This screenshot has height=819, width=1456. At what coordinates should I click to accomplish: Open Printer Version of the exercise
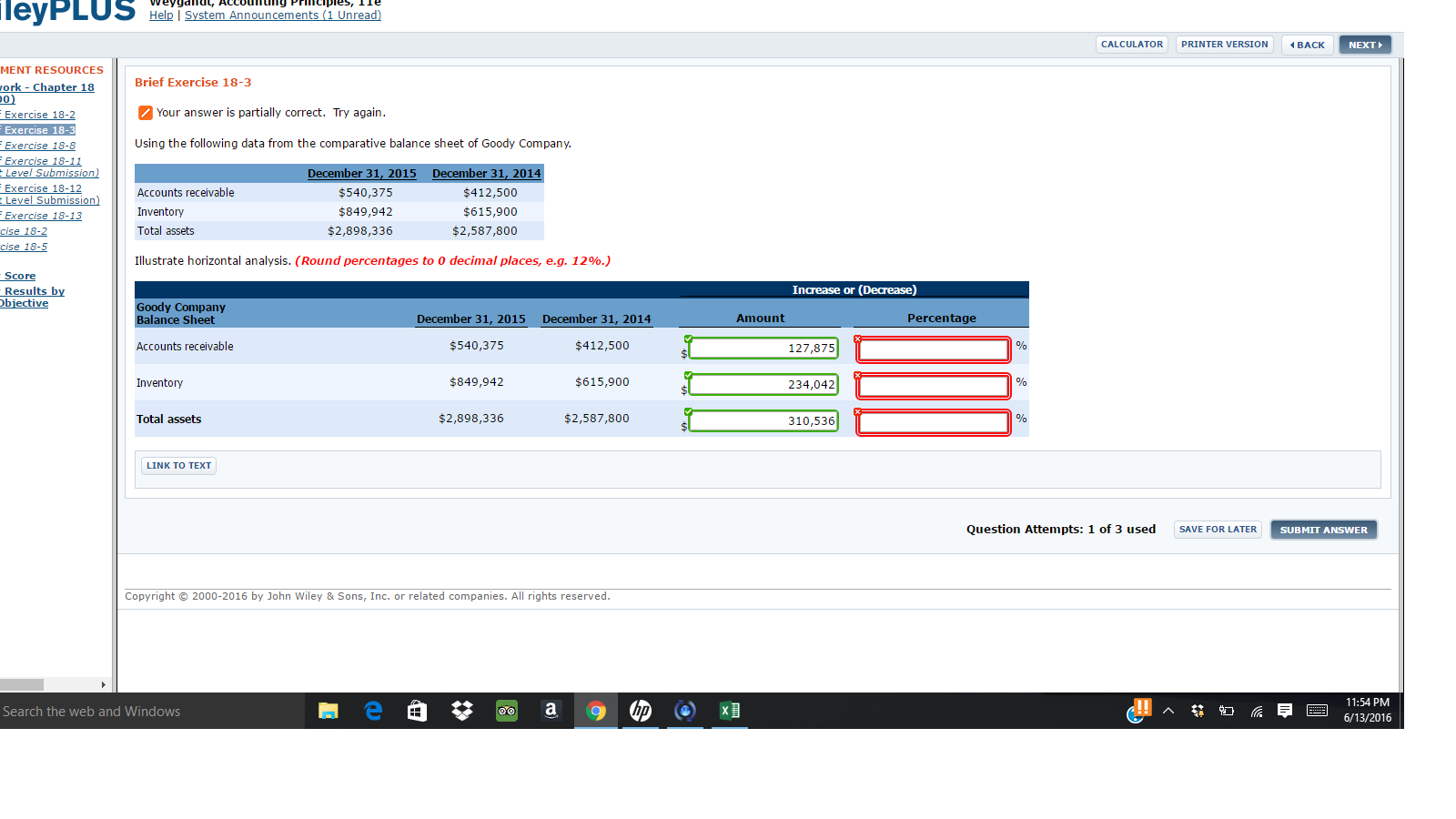(x=1224, y=44)
